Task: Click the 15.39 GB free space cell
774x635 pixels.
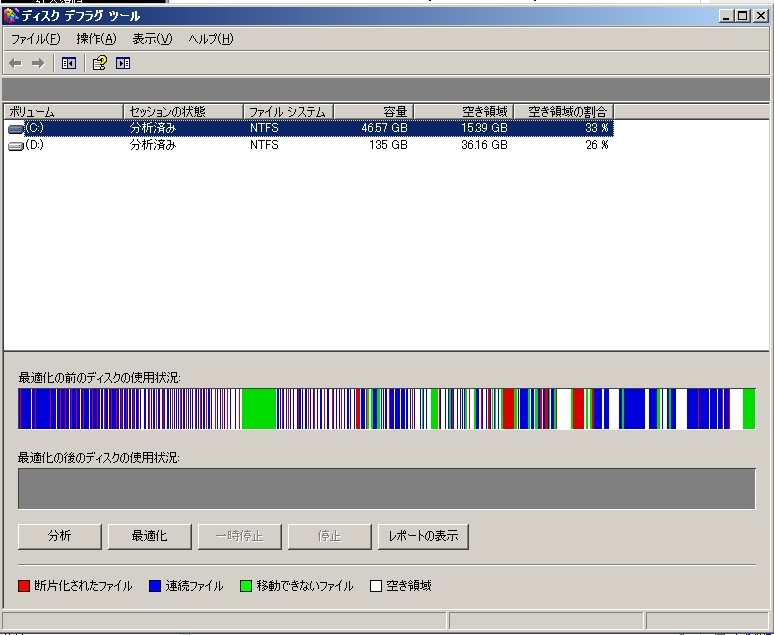Action: pos(484,128)
